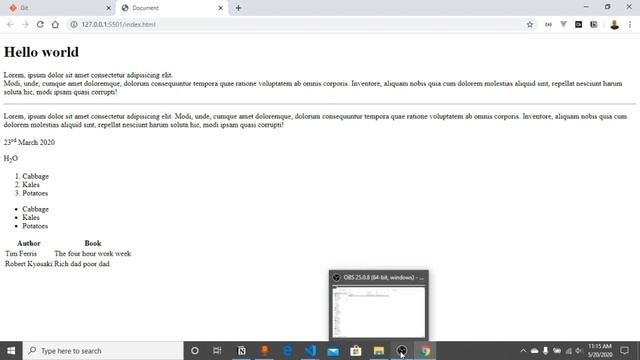Click the Hello world heading
640x360 pixels.
click(x=41, y=52)
